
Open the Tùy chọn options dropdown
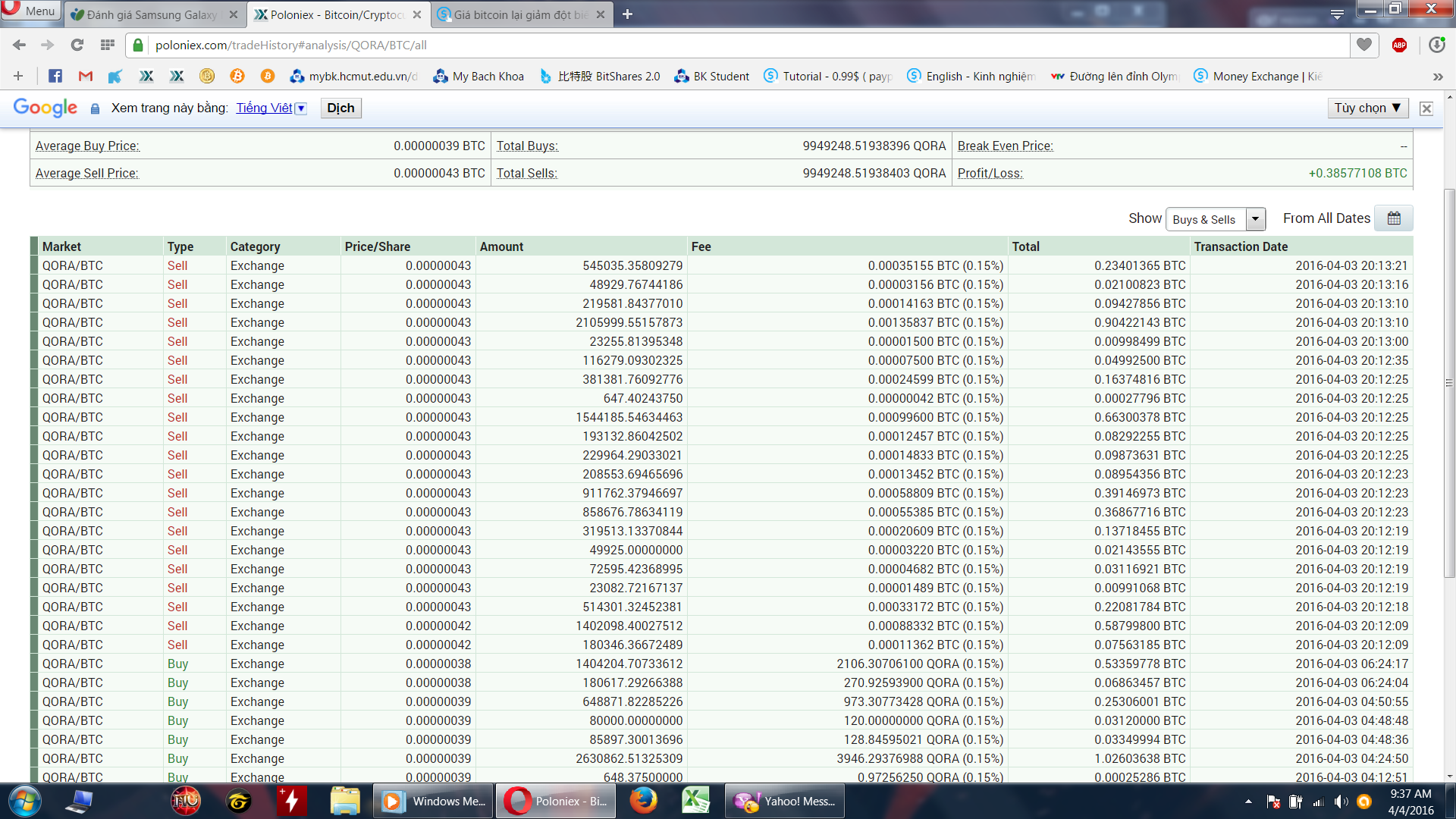pos(1367,108)
